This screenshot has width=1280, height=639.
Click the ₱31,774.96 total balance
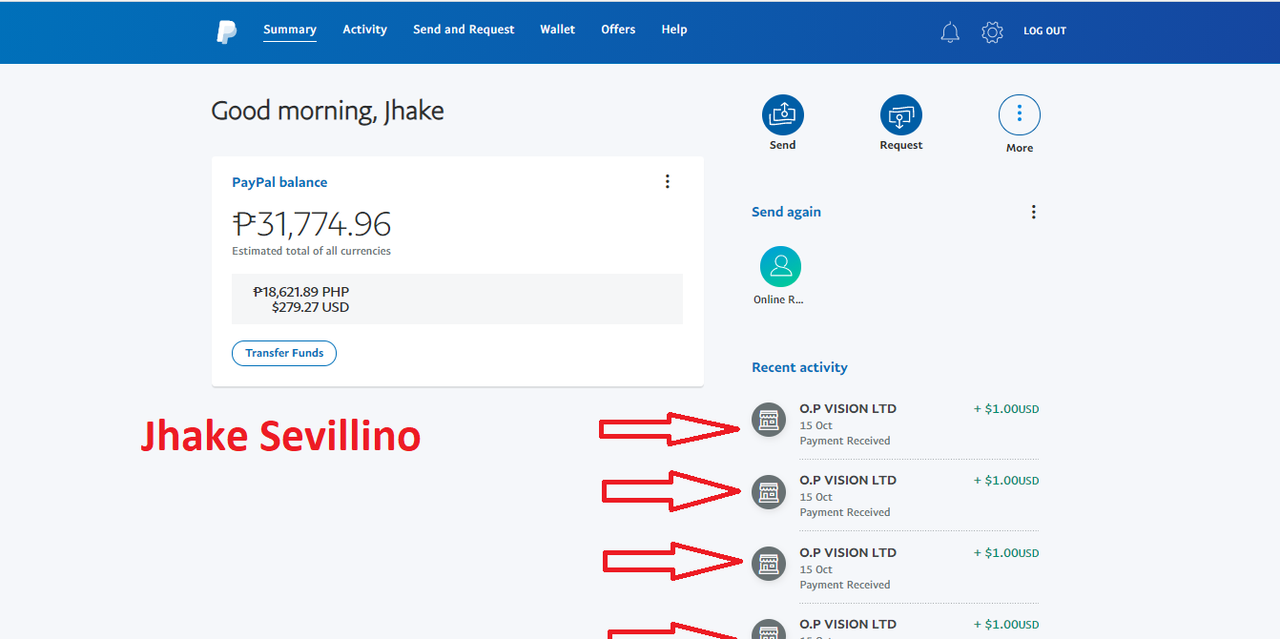click(x=311, y=223)
